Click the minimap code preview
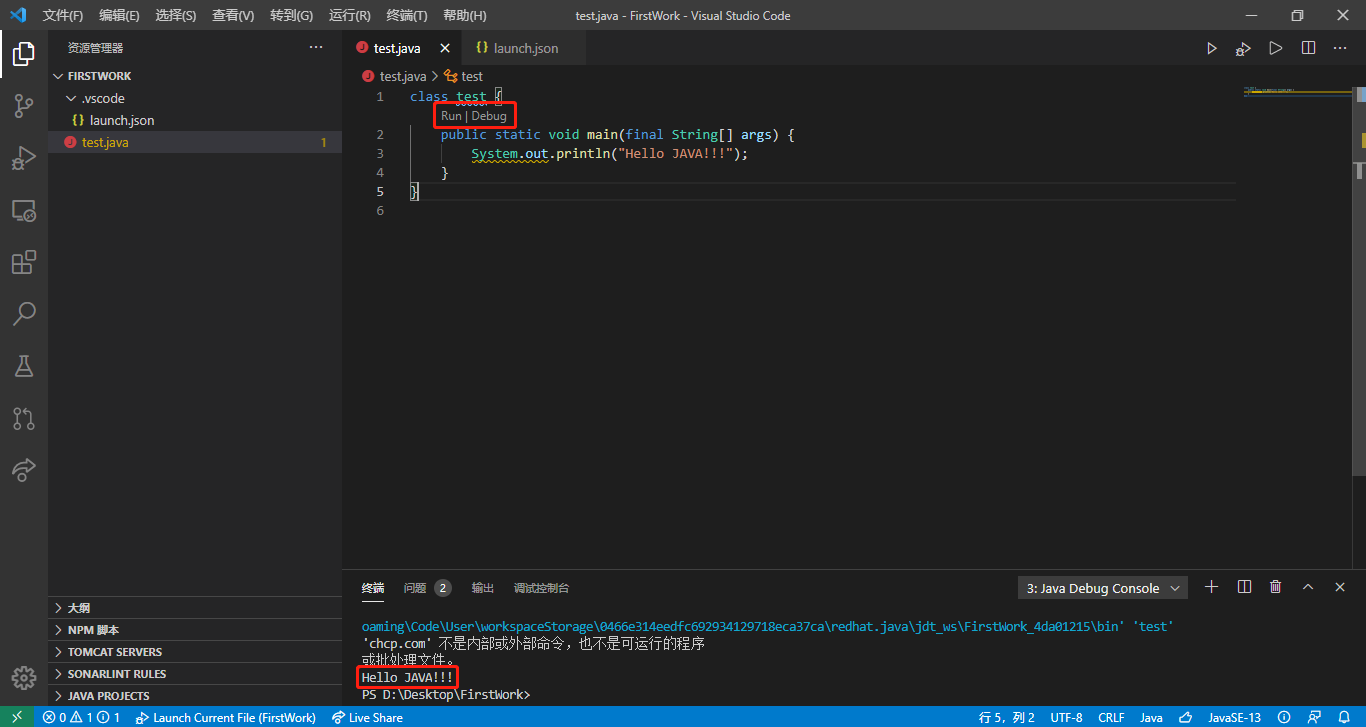Screen dimensions: 1366x727 1297,91
